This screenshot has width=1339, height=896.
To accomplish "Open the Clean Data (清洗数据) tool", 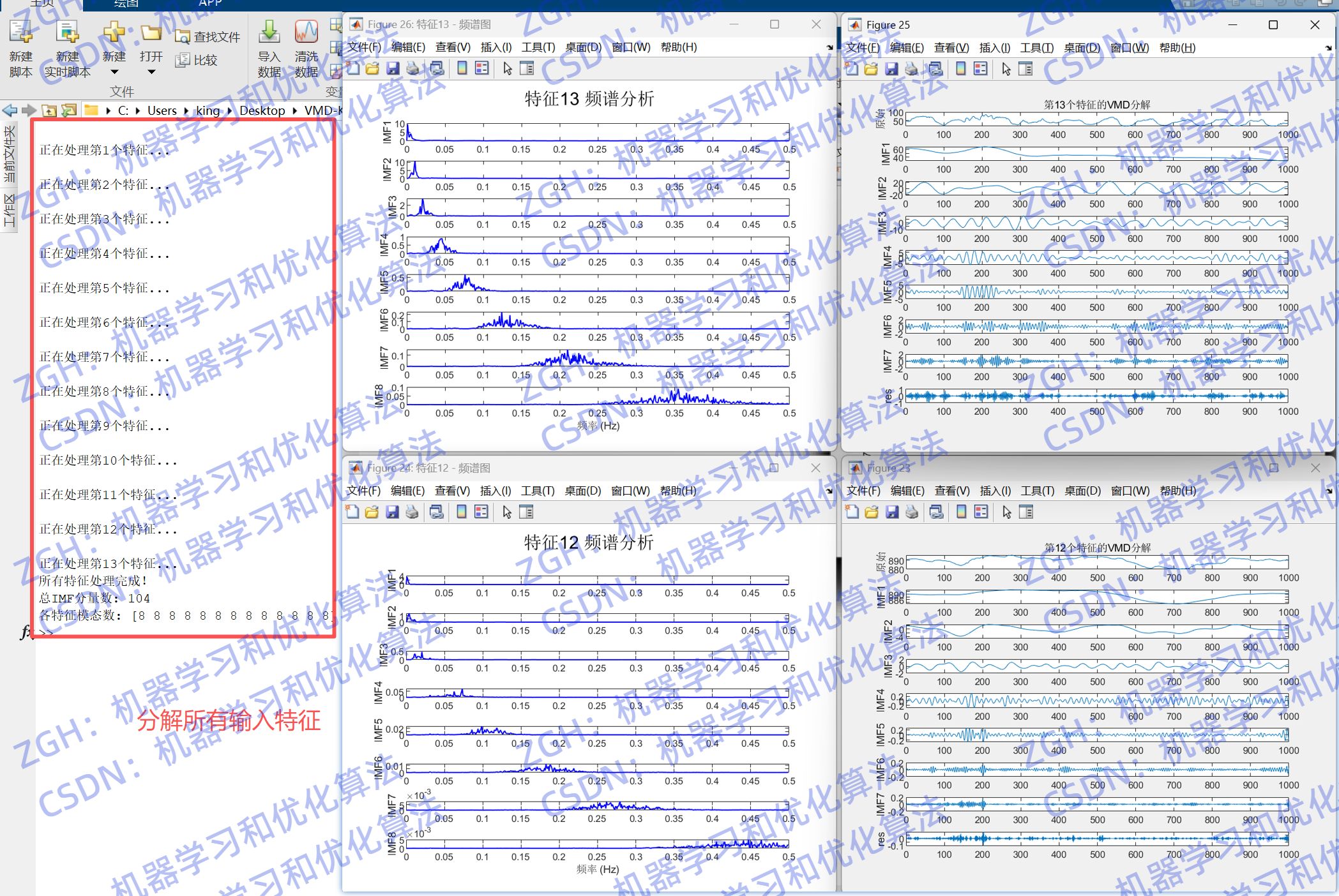I will [306, 33].
